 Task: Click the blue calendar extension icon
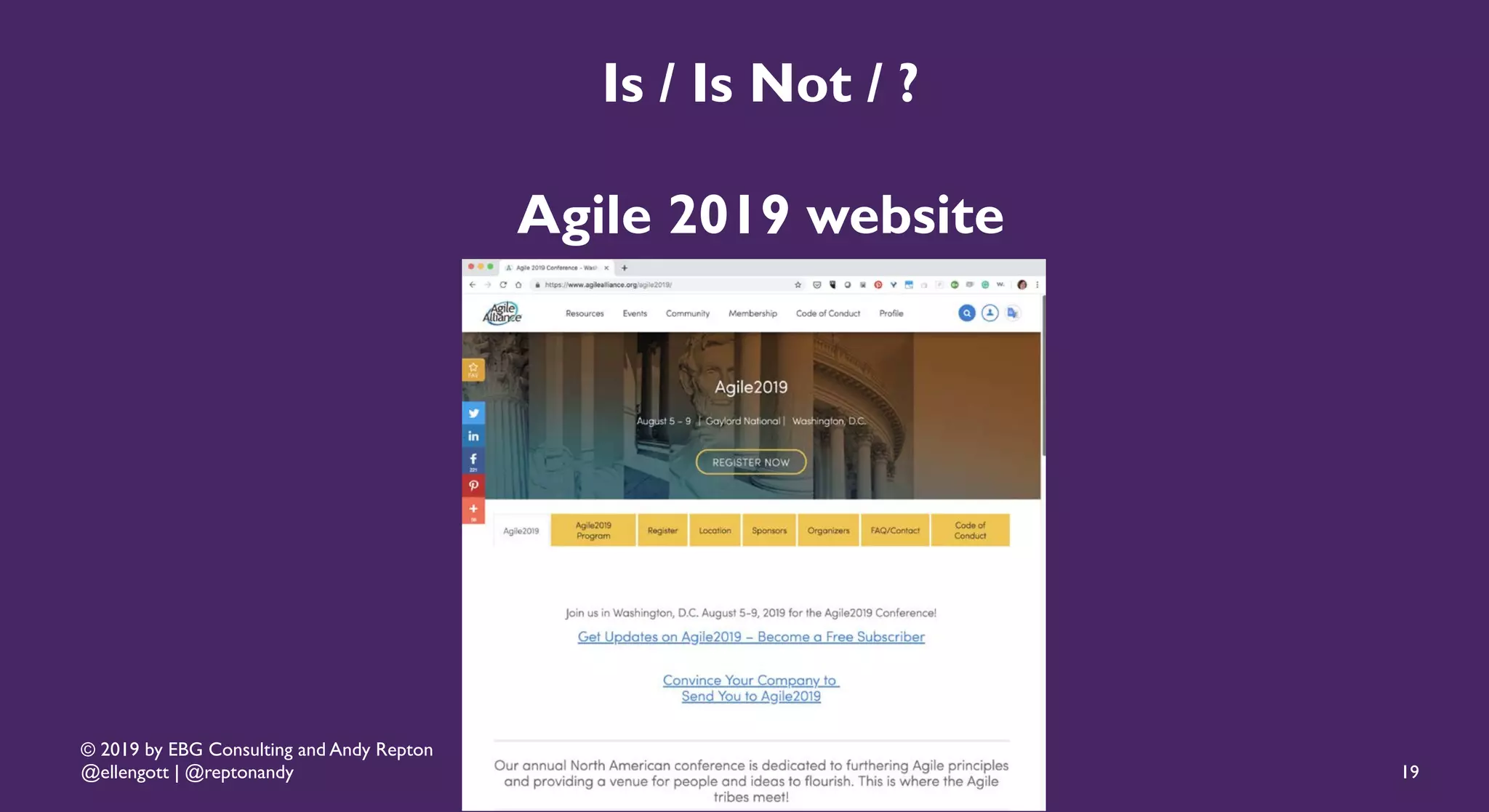click(x=909, y=285)
